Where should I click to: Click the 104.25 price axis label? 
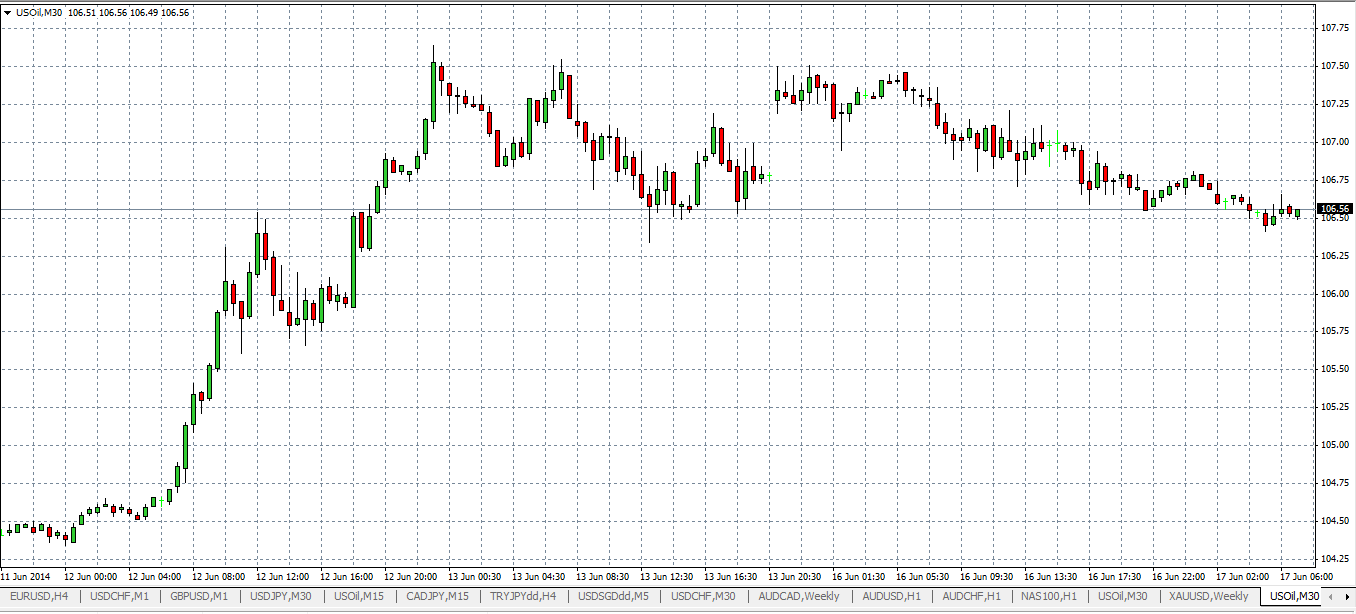point(1334,559)
